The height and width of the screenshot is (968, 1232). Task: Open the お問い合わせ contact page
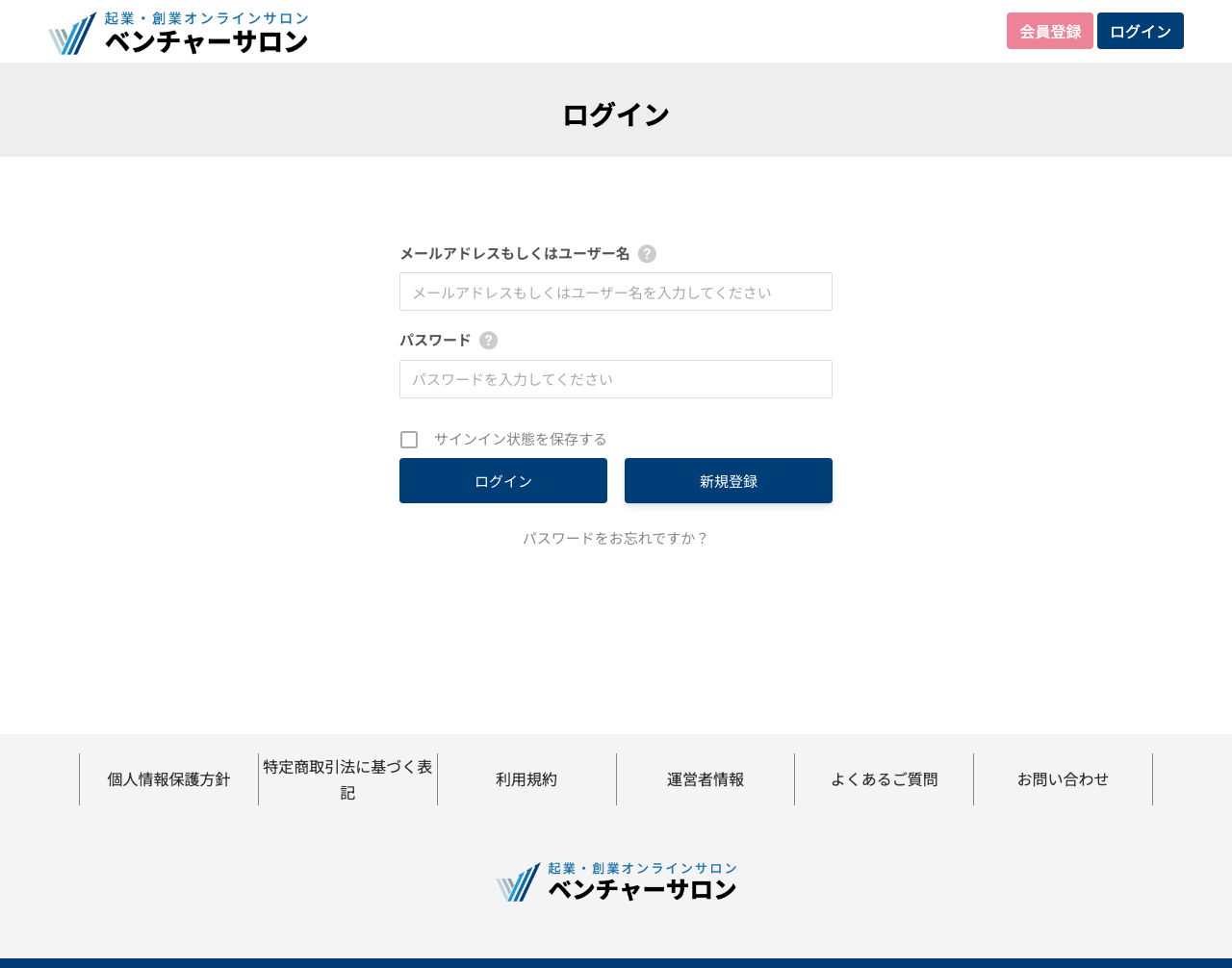1063,779
